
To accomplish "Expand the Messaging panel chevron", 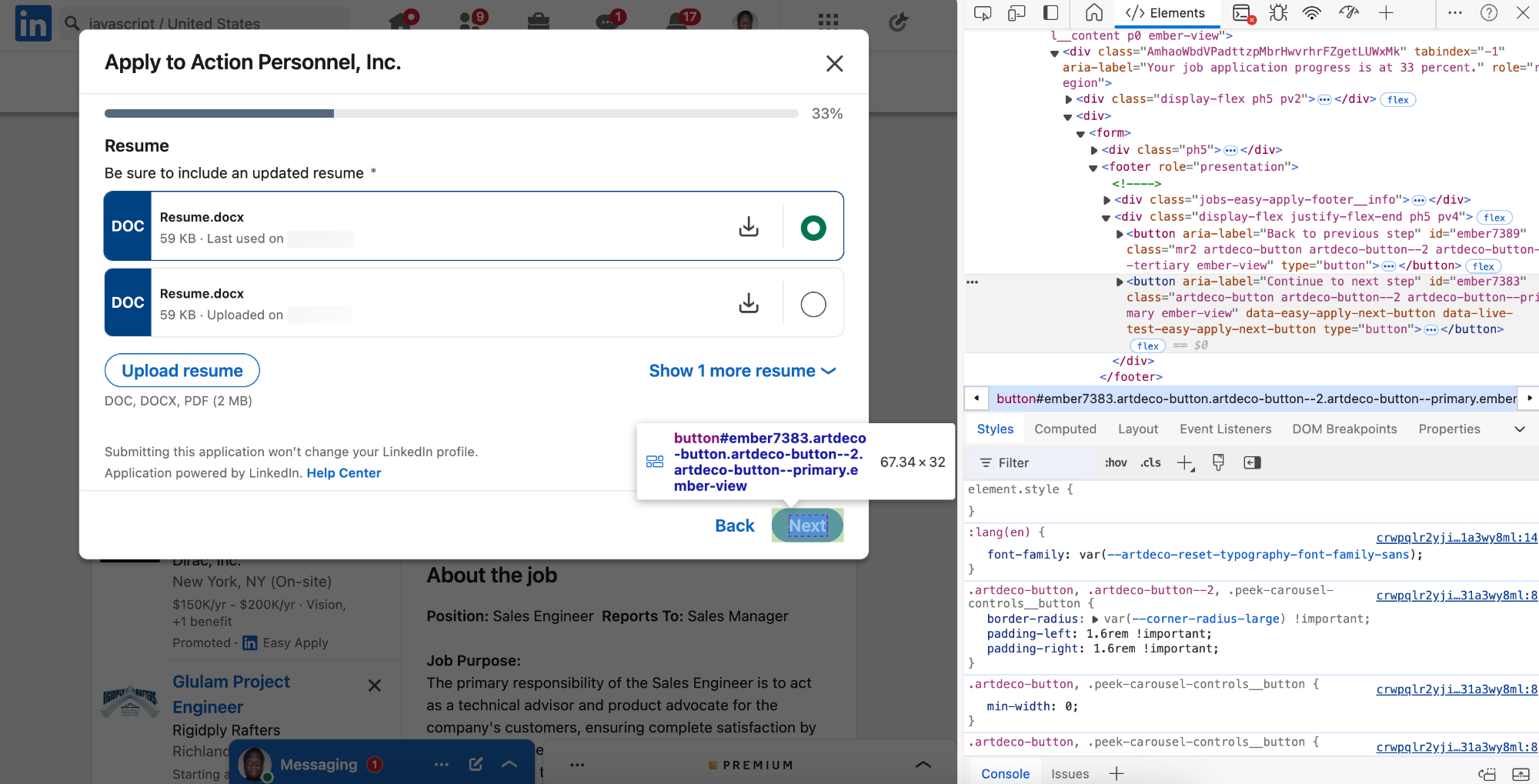I will [509, 764].
